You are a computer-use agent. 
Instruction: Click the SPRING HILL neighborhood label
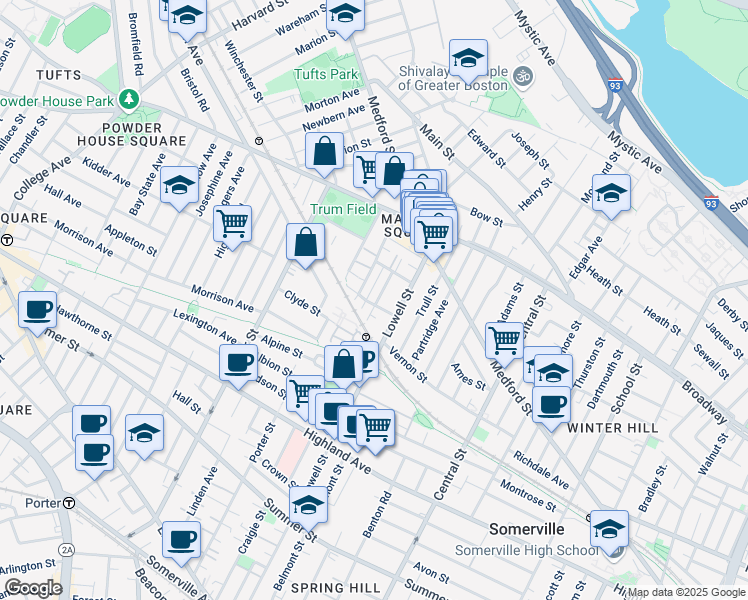(x=336, y=588)
